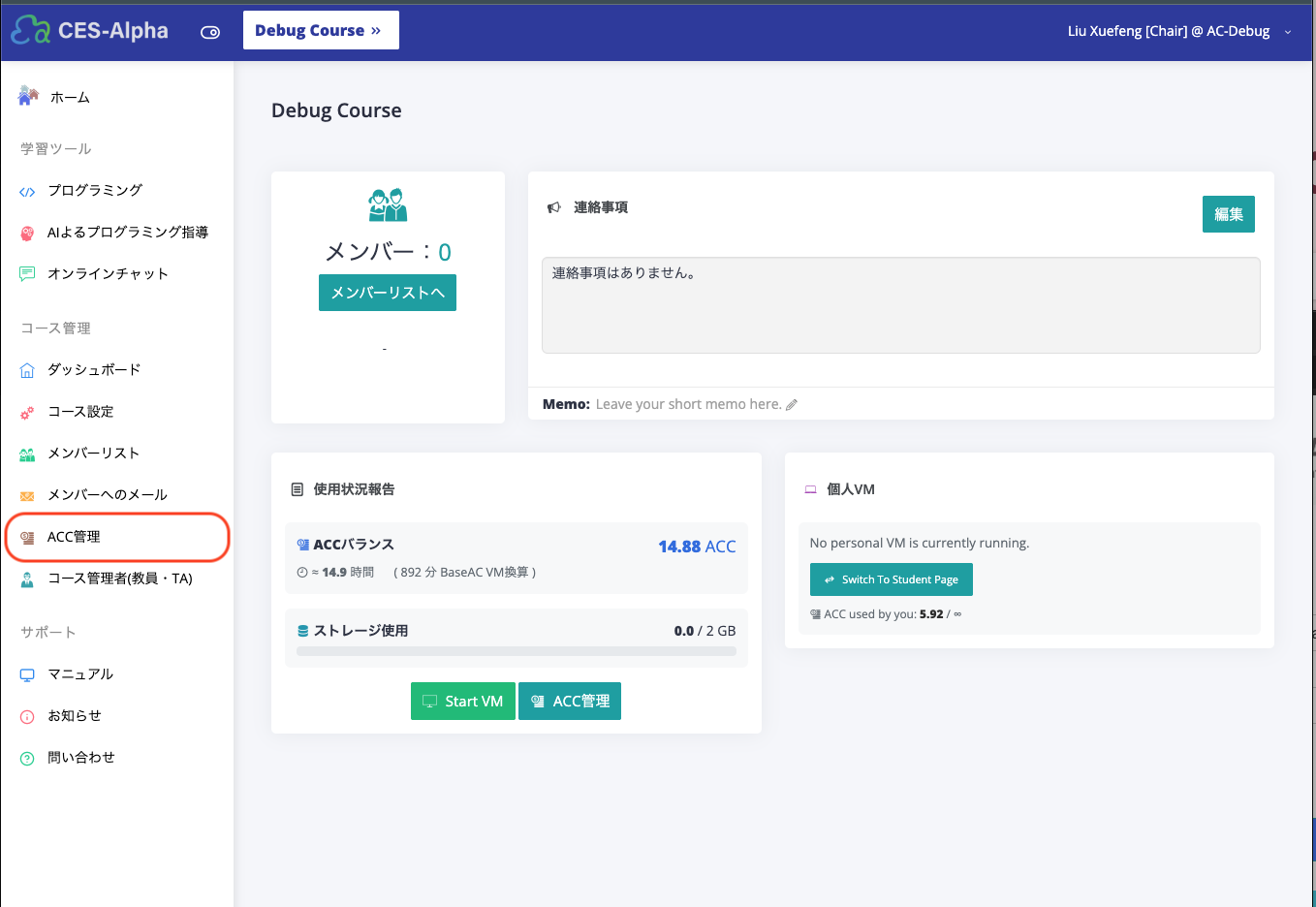Click the members icon above メンバー

coord(388,204)
